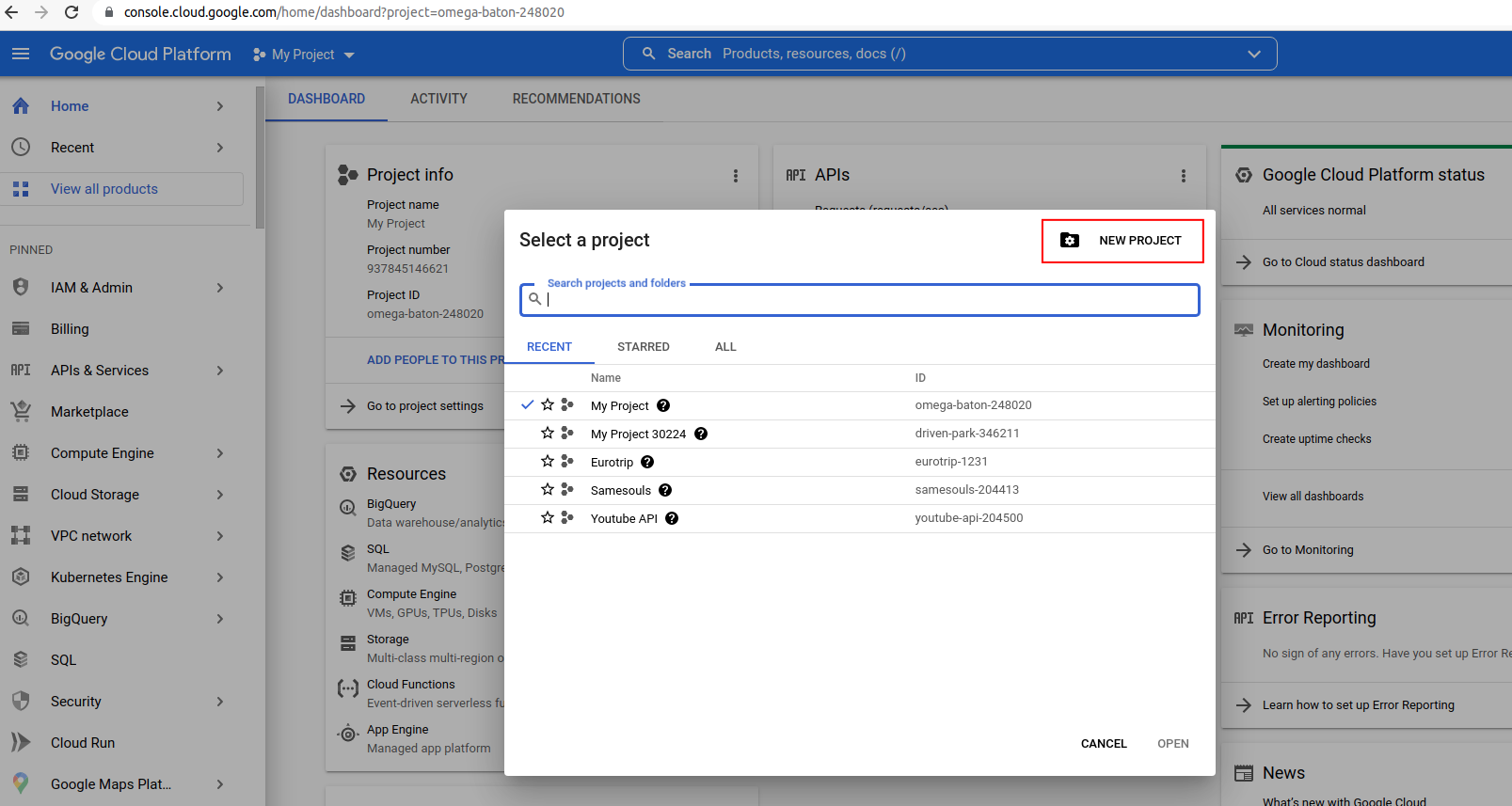1512x806 pixels.
Task: Click Go to Cloud status dashboard
Action: (1344, 262)
